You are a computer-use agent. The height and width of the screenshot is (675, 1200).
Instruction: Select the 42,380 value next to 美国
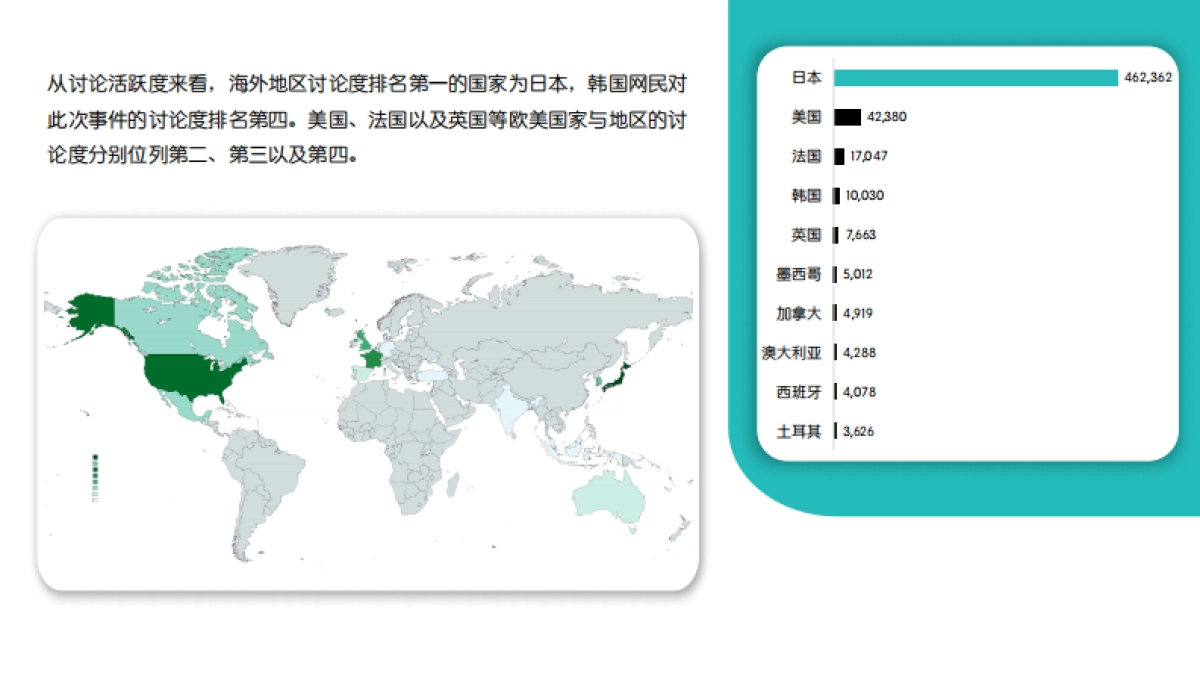884,117
